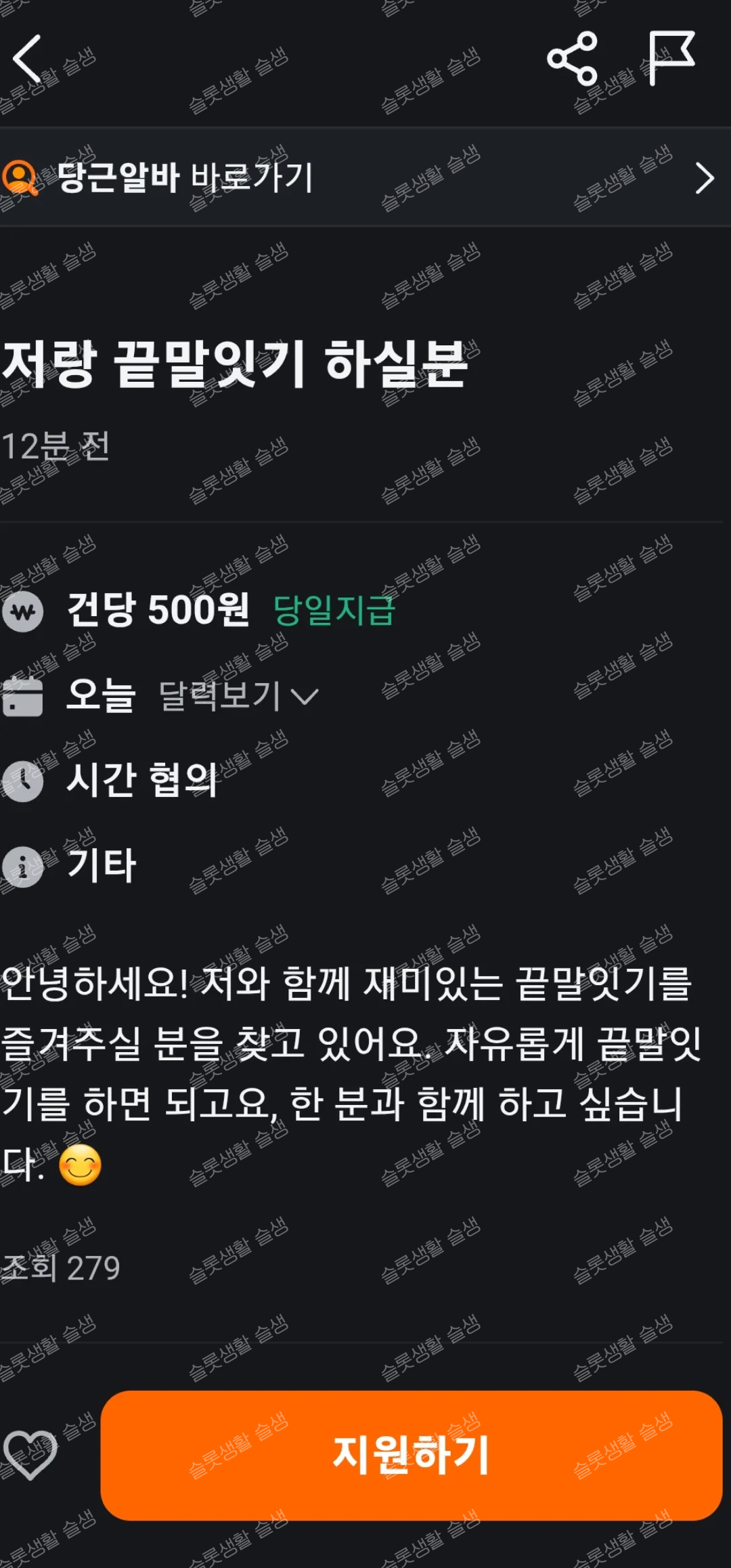
Task: Click the 당근알바 search logo icon
Action: 20,177
